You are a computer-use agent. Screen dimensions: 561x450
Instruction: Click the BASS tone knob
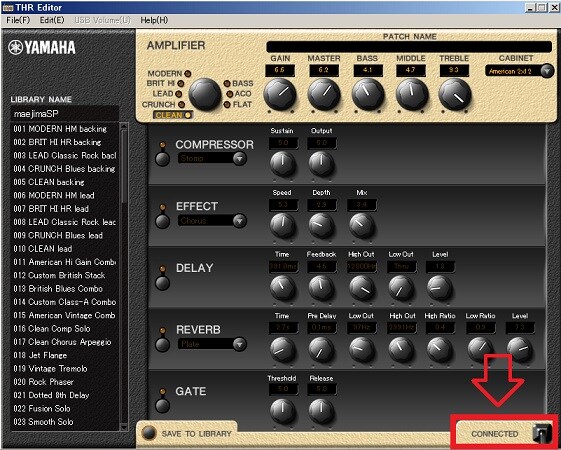[x=368, y=94]
